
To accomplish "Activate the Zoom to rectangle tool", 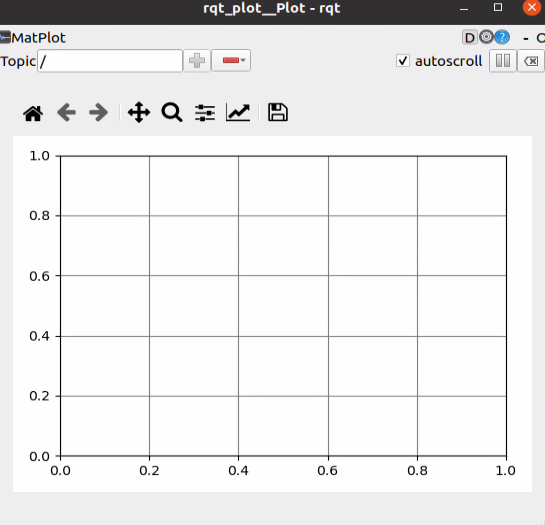I will click(172, 112).
